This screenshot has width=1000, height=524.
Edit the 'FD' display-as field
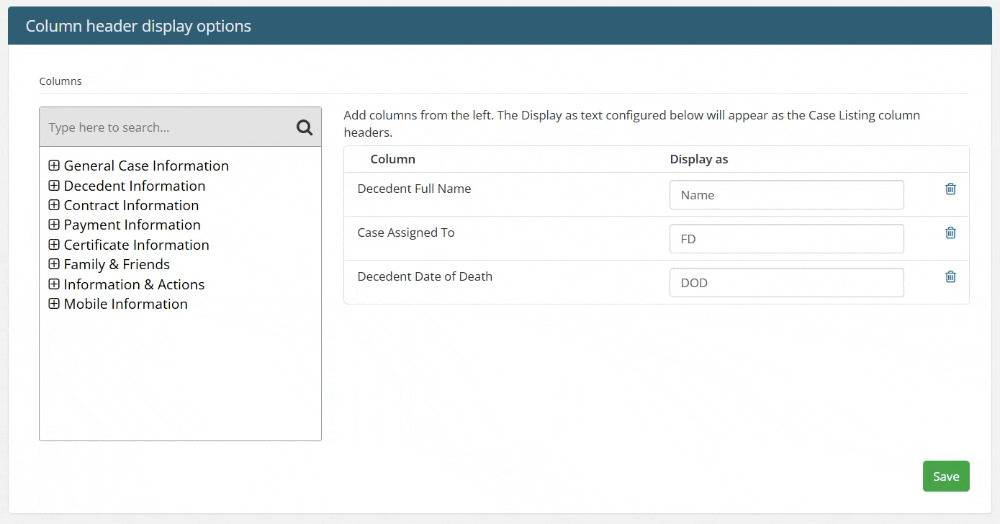[x=786, y=239]
